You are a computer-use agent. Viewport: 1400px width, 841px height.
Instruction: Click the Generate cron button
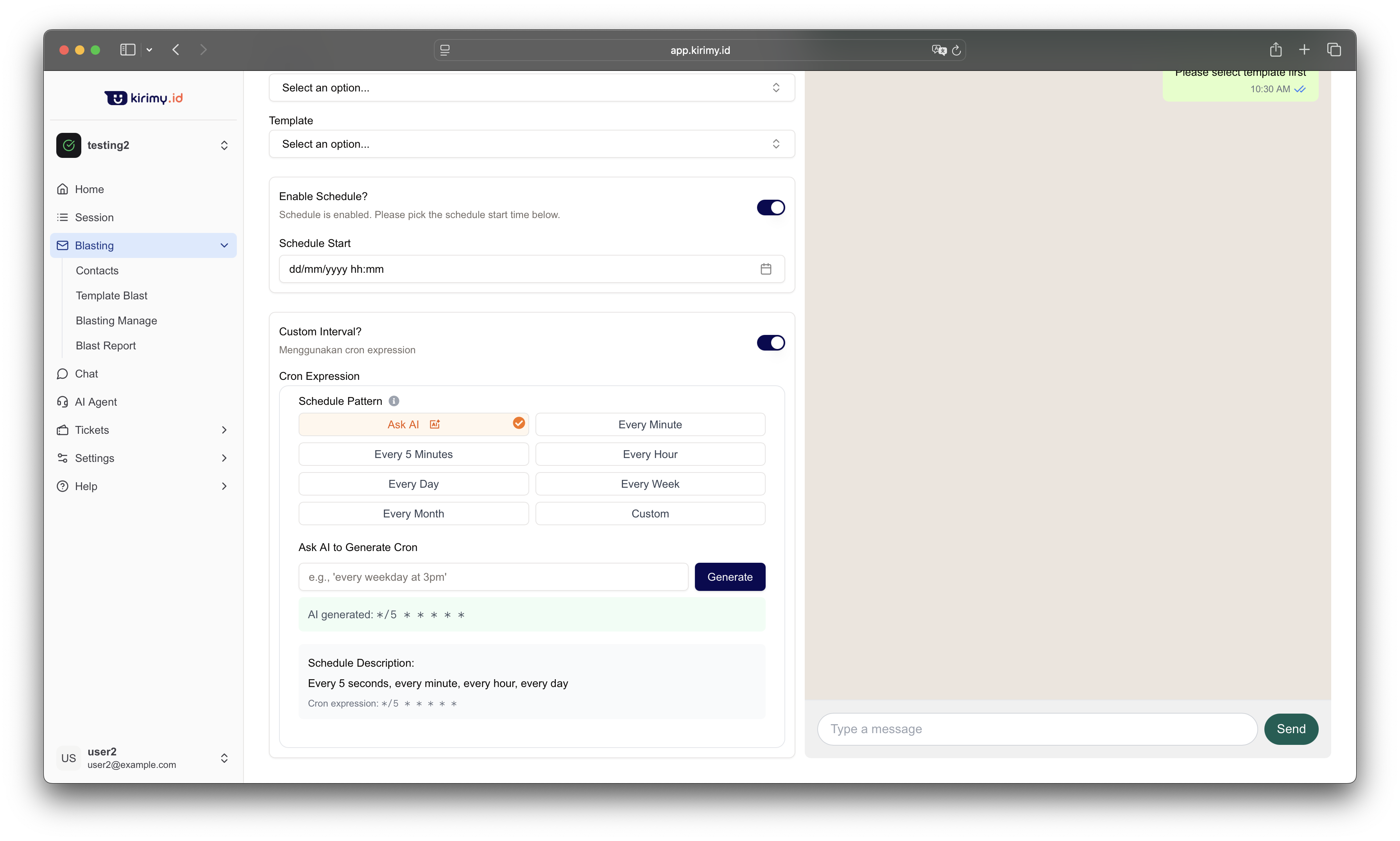[729, 577]
